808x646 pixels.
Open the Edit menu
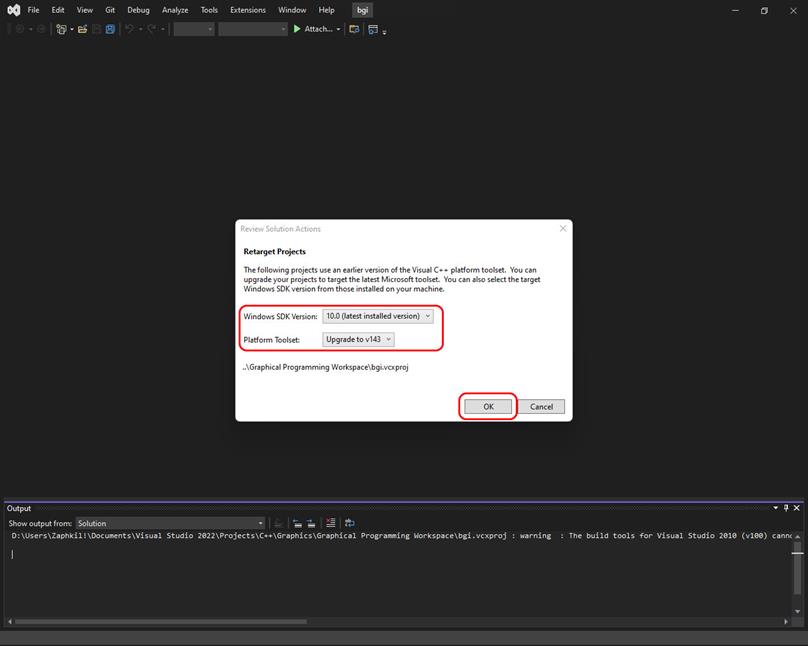58,10
